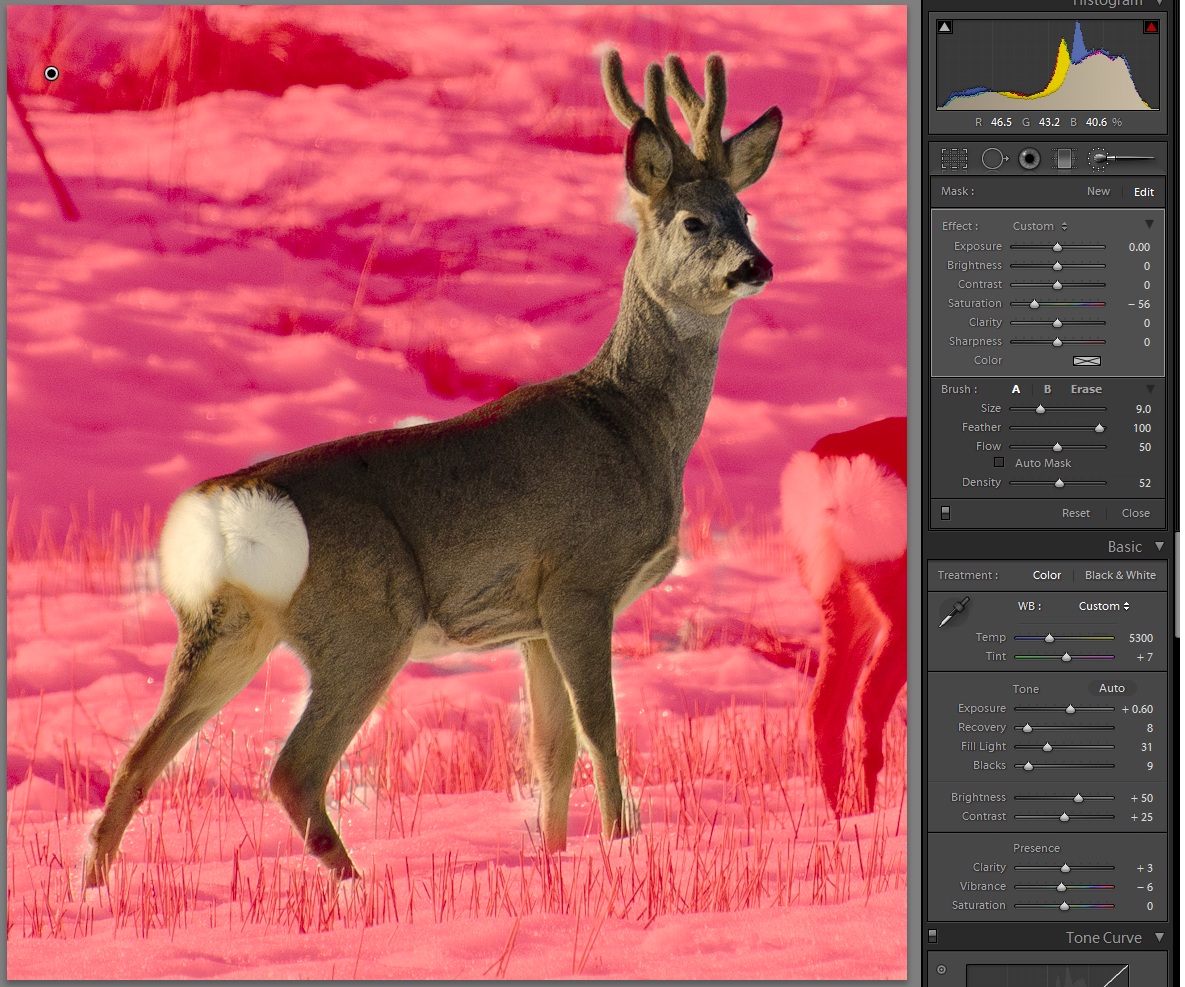This screenshot has height=987, width=1185.
Task: Open the brush Color swatch
Action: (x=1087, y=360)
